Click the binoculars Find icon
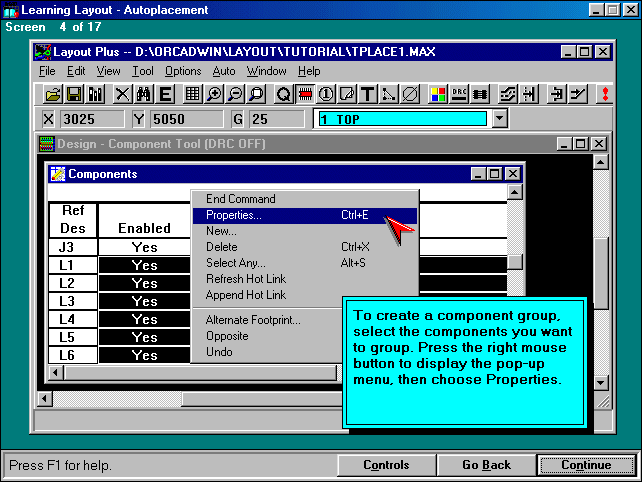Image resolution: width=642 pixels, height=482 pixels. [143, 94]
